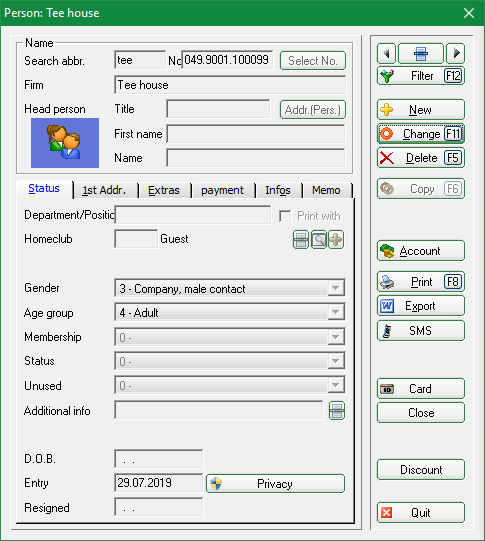Expand the Age group dropdown
This screenshot has width=485, height=541.
click(x=335, y=313)
